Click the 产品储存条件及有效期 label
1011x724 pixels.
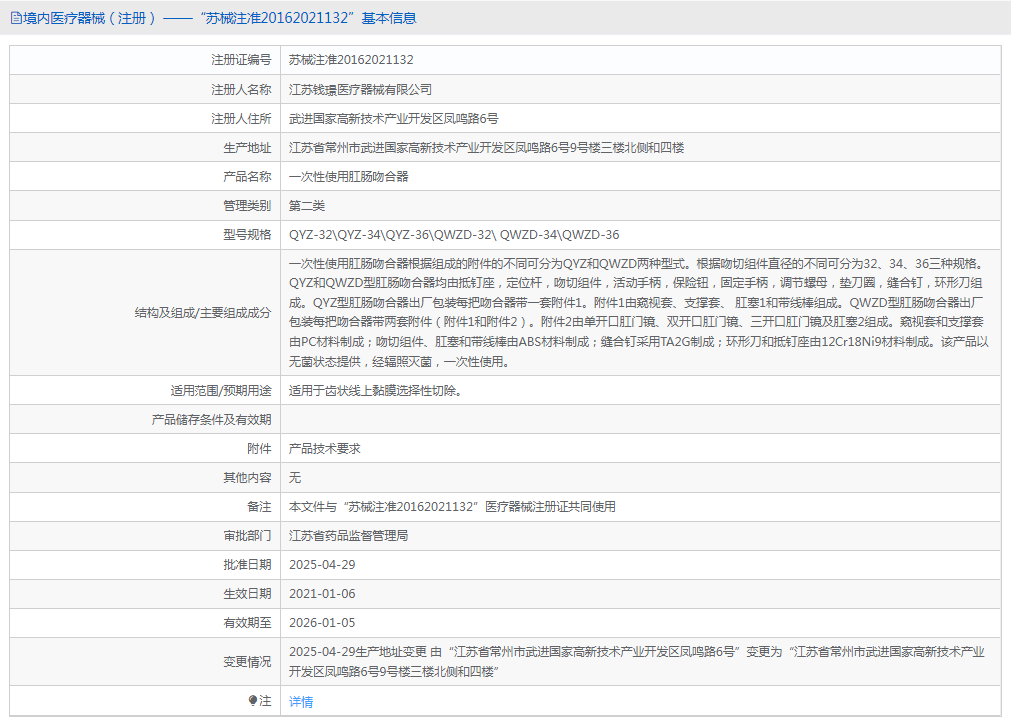211,420
